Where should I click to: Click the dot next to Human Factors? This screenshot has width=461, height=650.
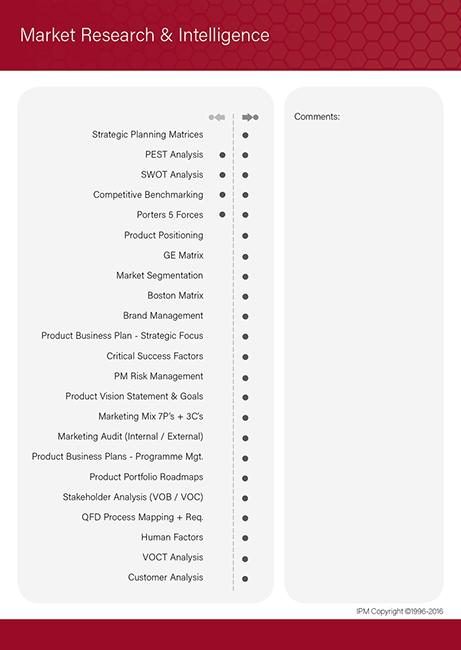pyautogui.click(x=245, y=538)
